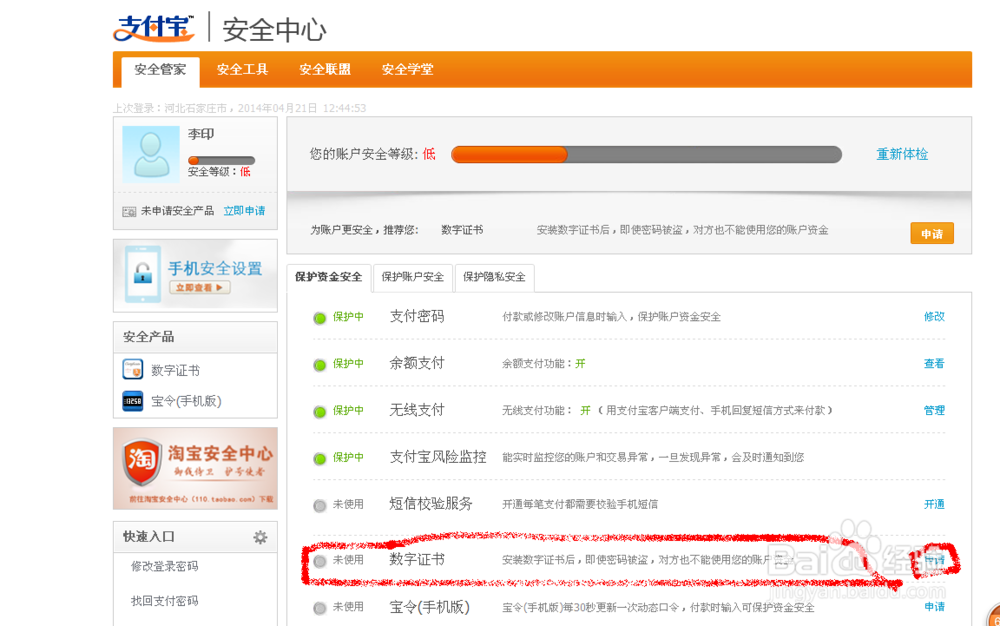1000x626 pixels.
Task: Select the 保护资金安全 tab
Action: tap(328, 277)
